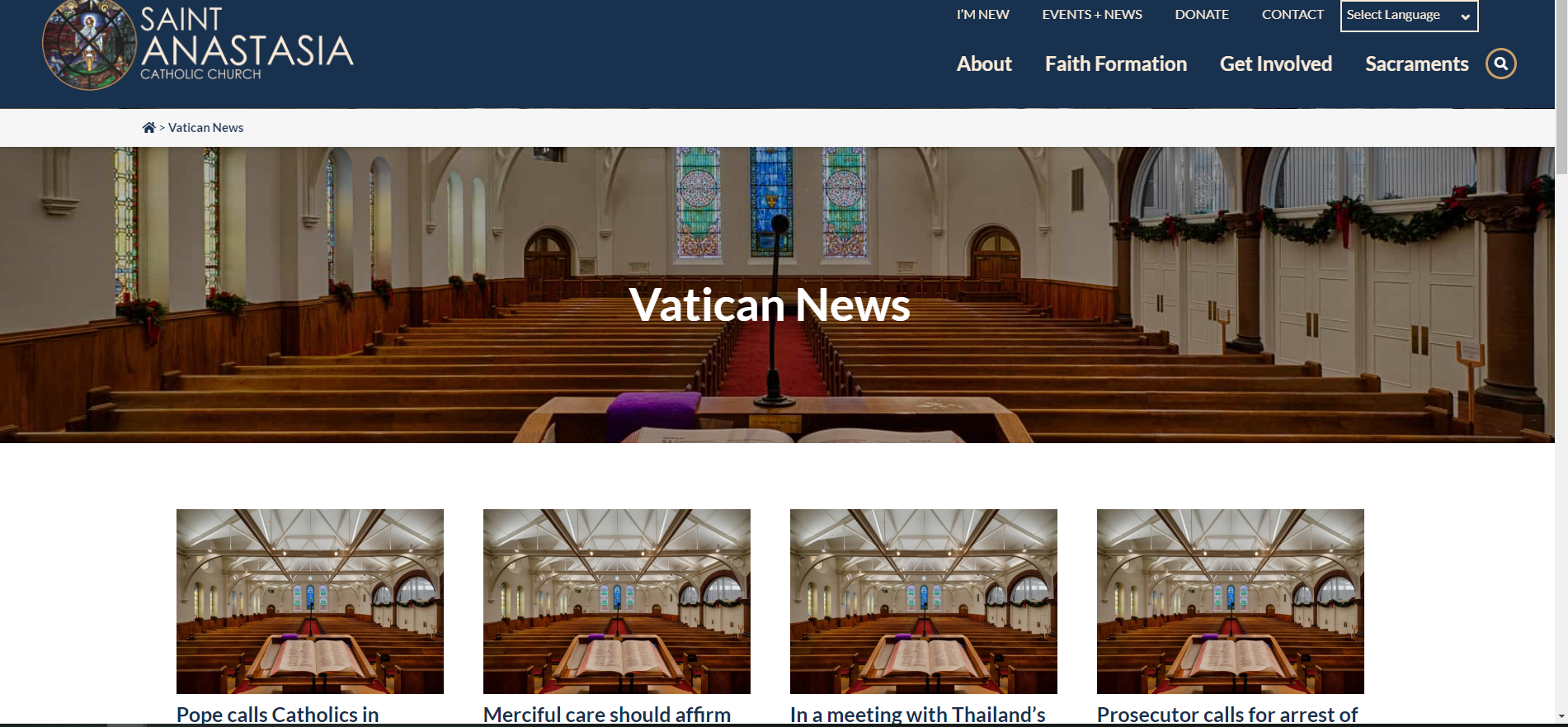Image resolution: width=1568 pixels, height=727 pixels.
Task: Open the EVENTS + NEWS link
Action: tap(1092, 15)
